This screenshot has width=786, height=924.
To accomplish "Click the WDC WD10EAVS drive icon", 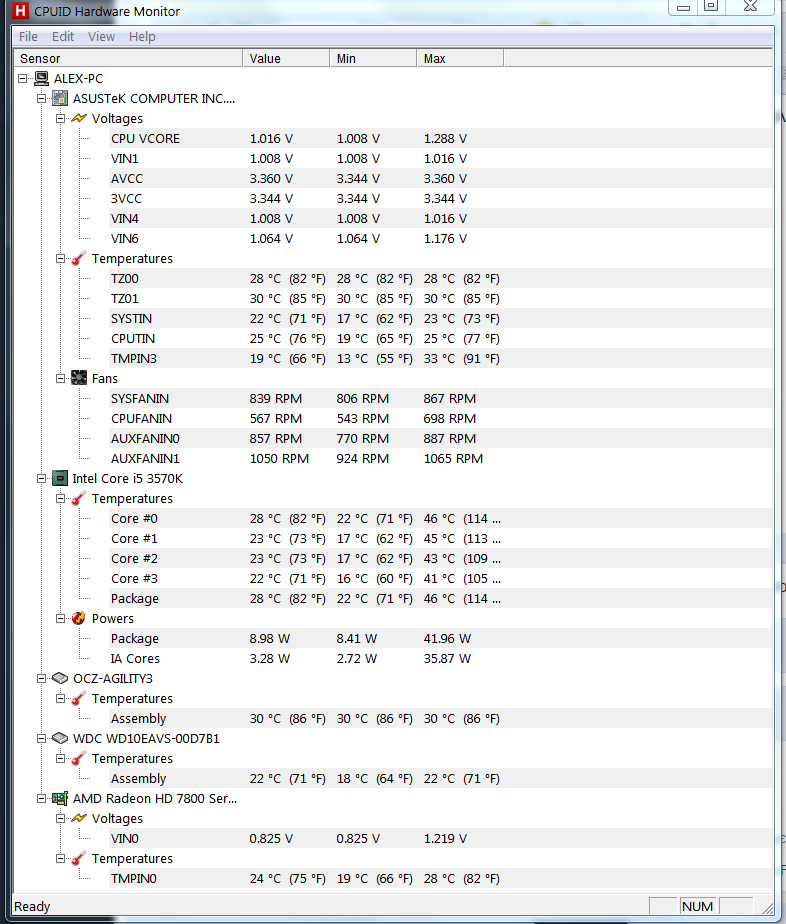I will (x=60, y=738).
